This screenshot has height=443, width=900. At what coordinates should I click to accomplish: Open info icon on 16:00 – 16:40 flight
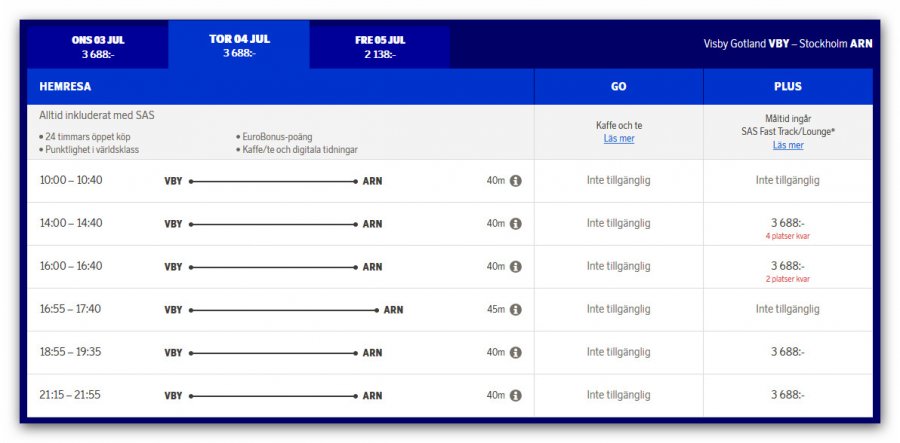point(516,267)
